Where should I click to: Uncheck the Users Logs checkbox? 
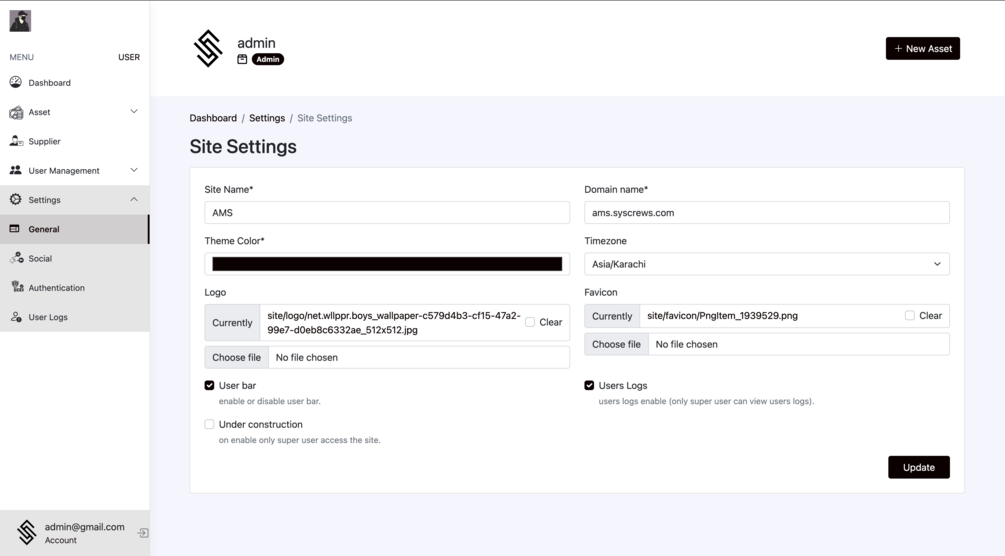click(589, 385)
